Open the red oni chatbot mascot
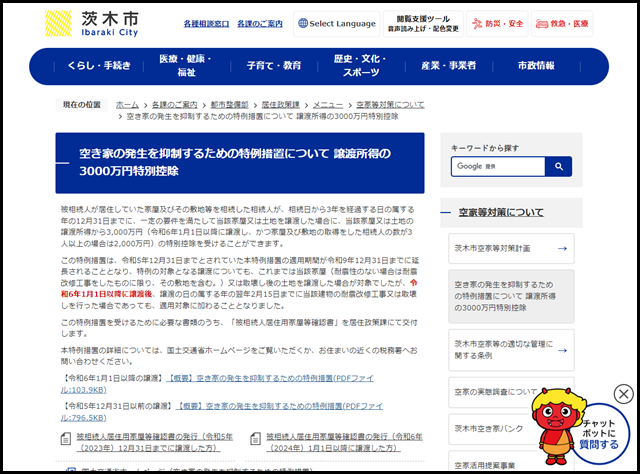The image size is (640, 474). (x=557, y=426)
